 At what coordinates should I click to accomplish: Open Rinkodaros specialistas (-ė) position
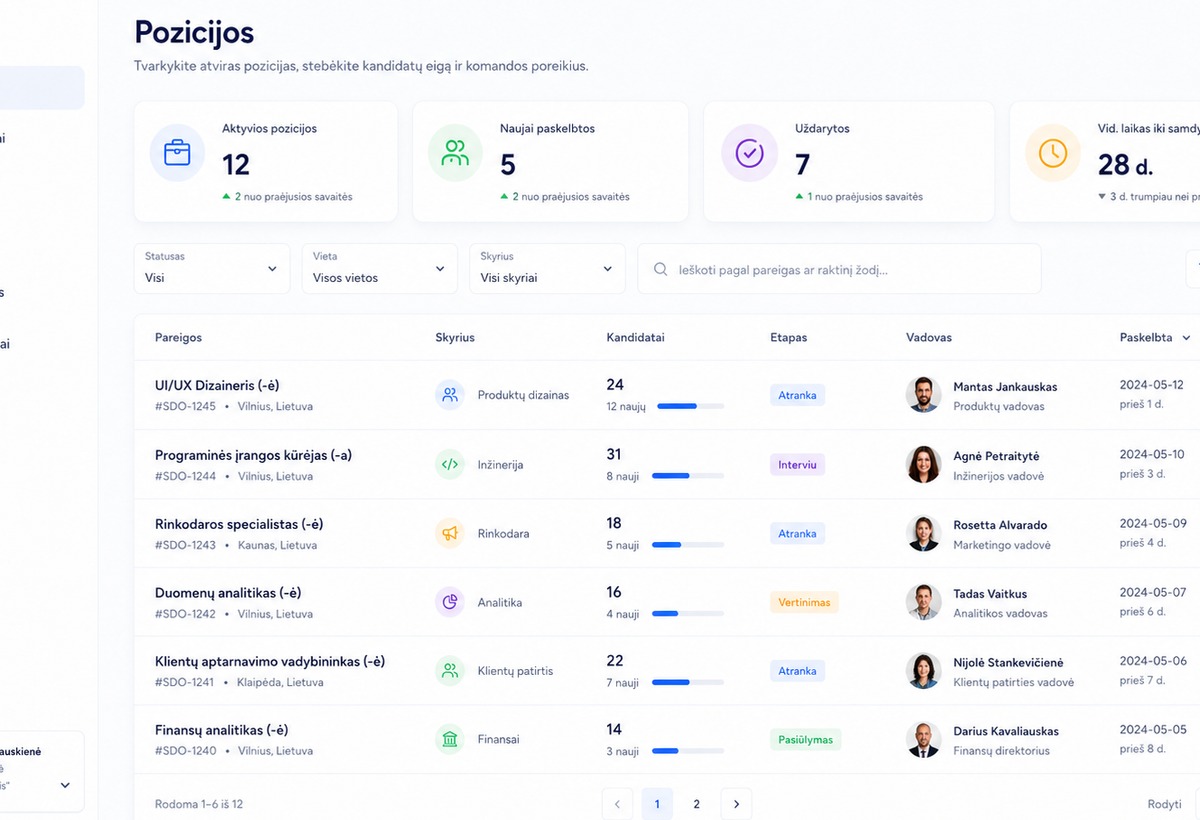click(239, 524)
